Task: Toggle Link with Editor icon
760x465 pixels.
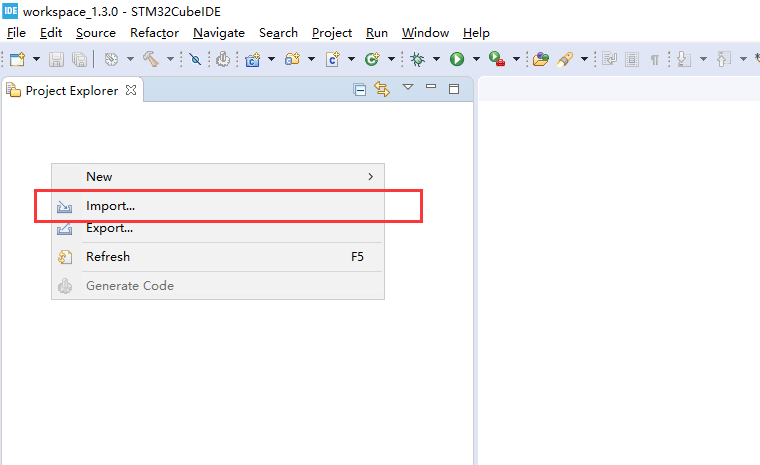Action: point(382,89)
